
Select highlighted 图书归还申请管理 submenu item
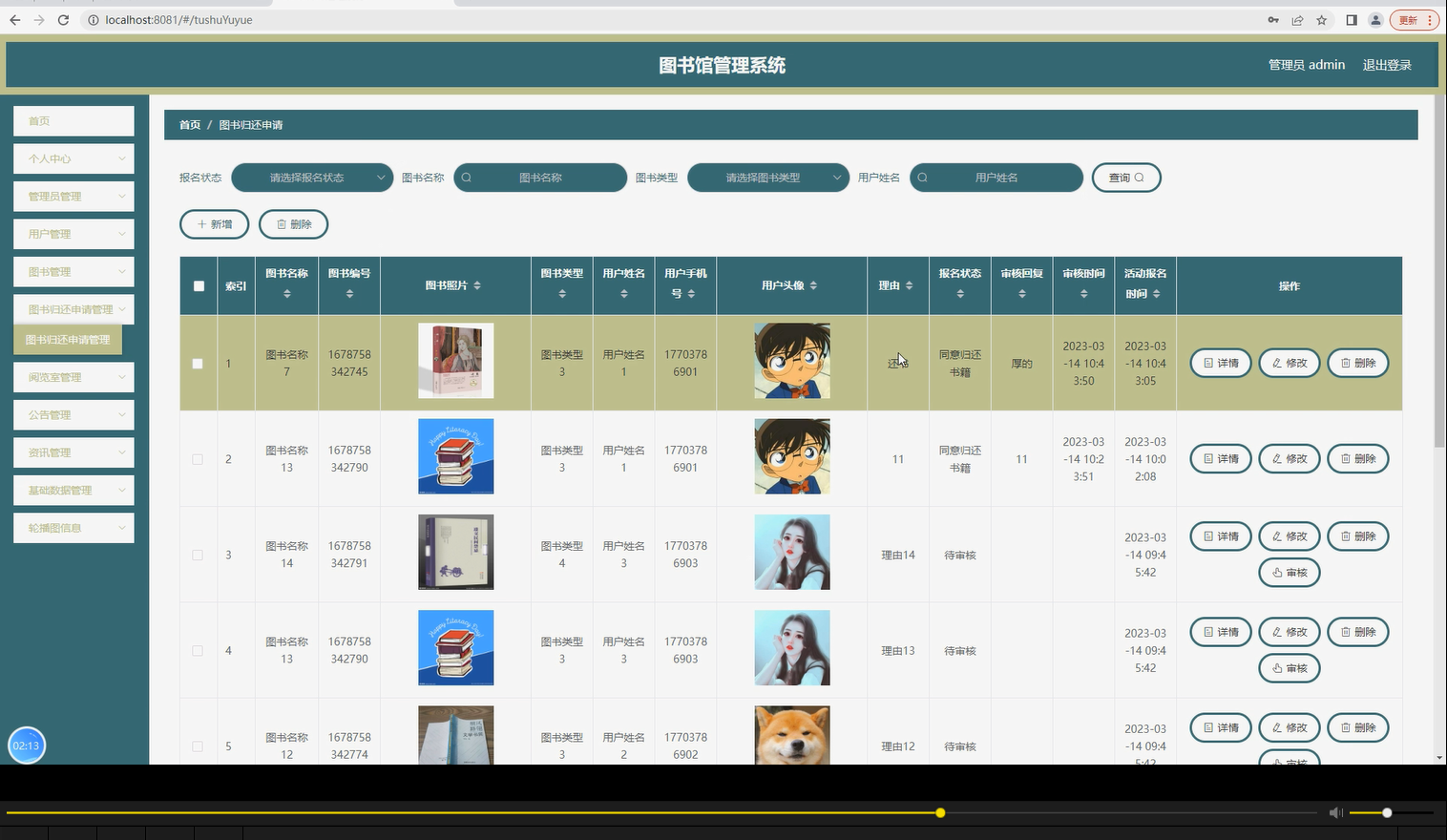(68, 340)
